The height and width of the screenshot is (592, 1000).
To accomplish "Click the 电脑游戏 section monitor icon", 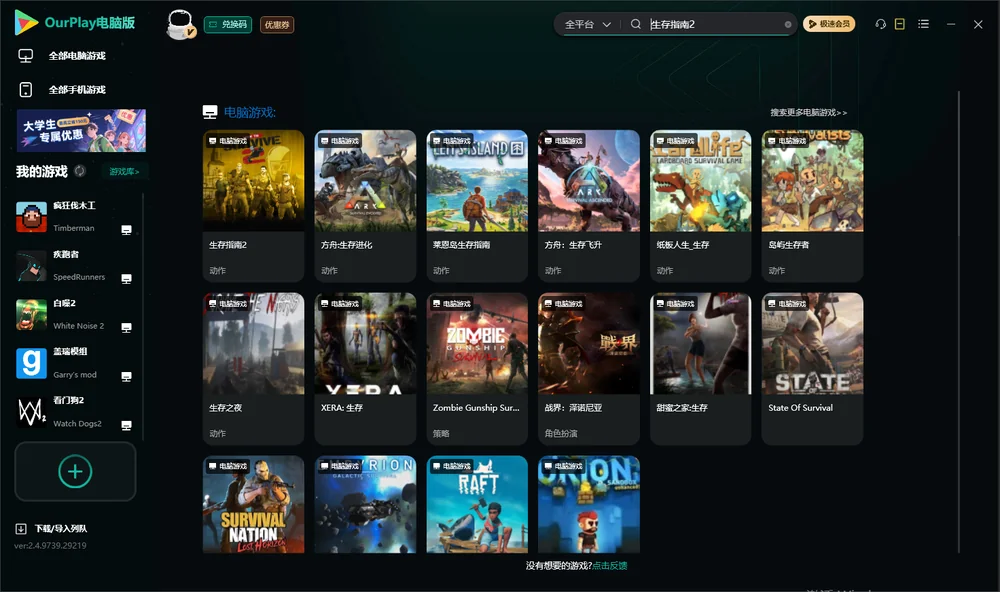I will point(210,112).
